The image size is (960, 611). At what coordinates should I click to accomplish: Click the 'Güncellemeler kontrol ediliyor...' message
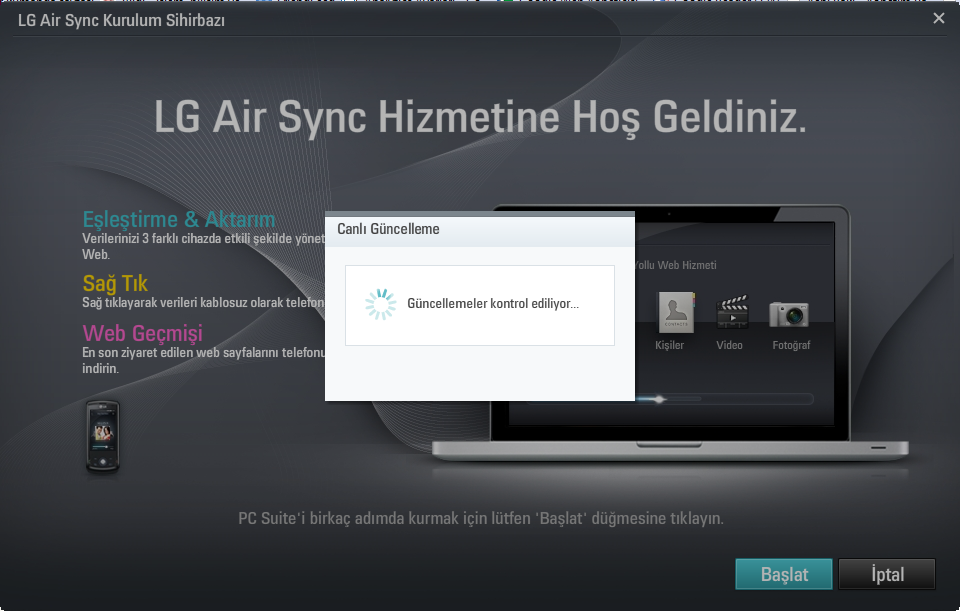(493, 304)
